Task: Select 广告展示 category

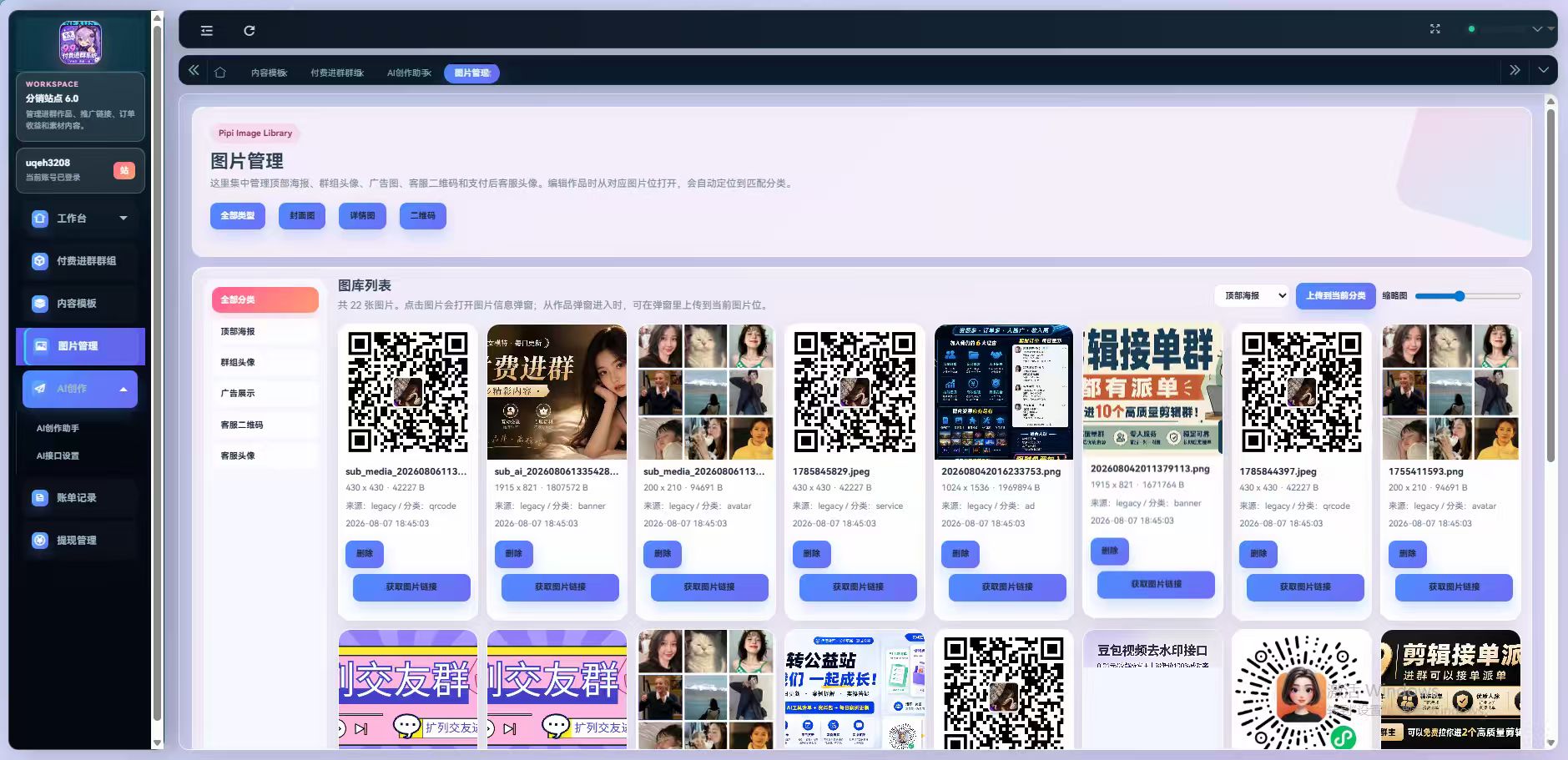Action: (x=265, y=394)
